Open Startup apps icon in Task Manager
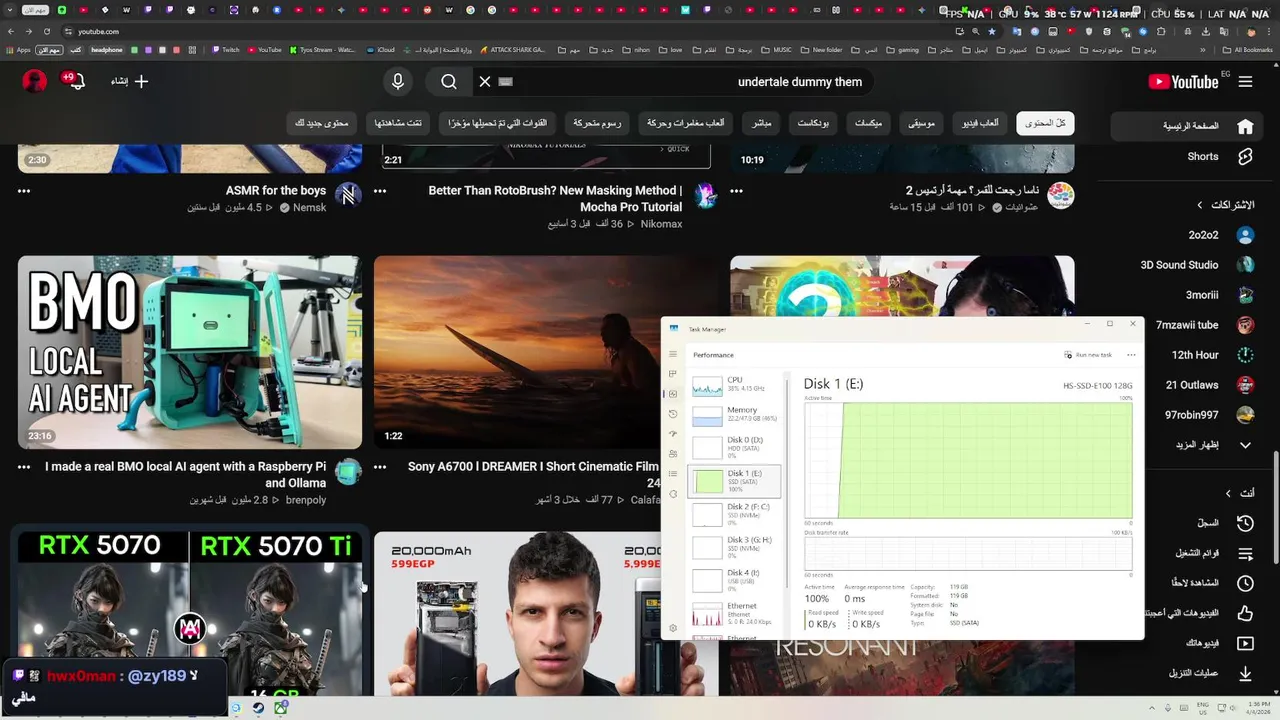Image resolution: width=1280 pixels, height=720 pixels. coord(673,434)
